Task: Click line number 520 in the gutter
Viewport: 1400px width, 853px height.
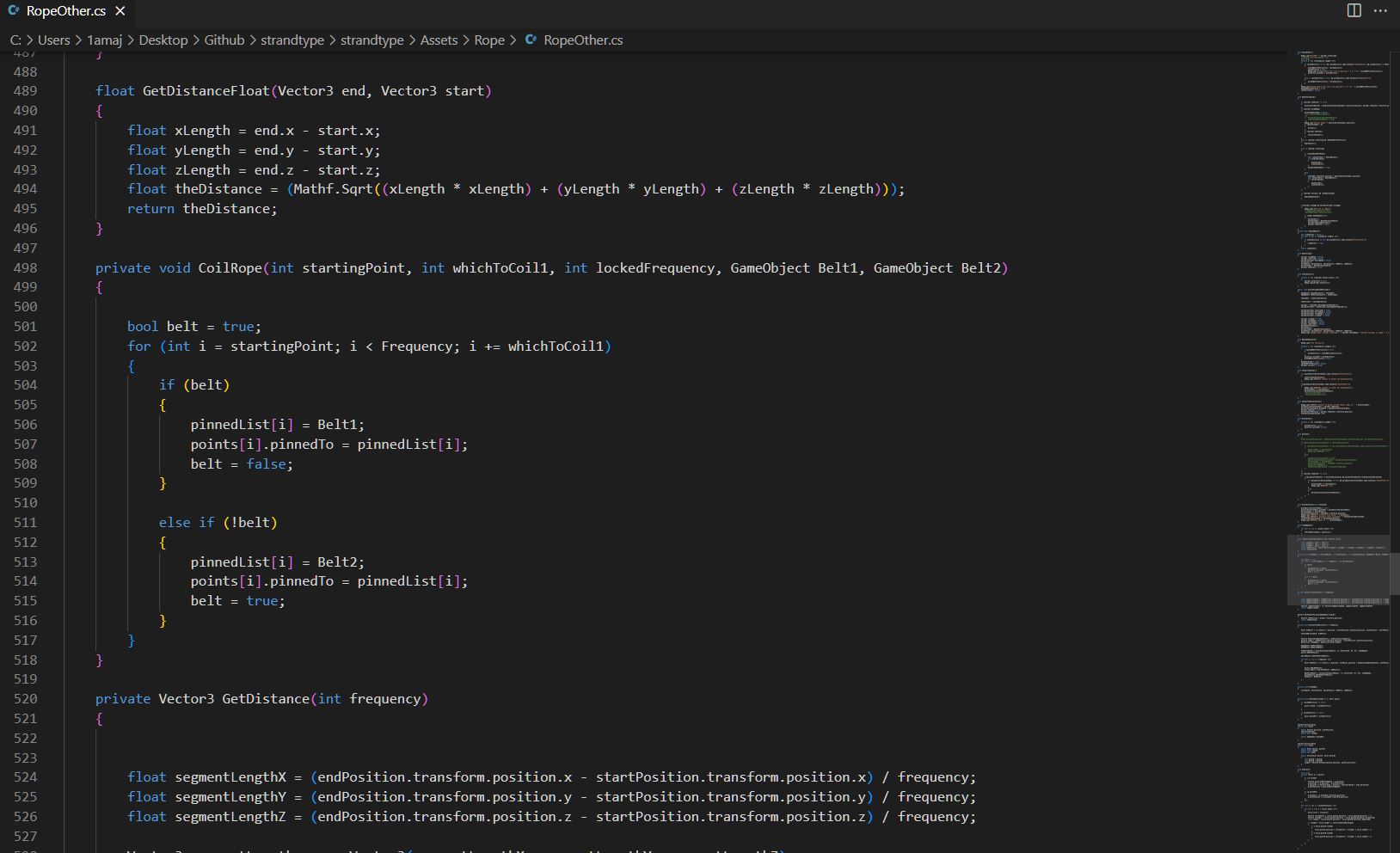Action: (x=26, y=698)
